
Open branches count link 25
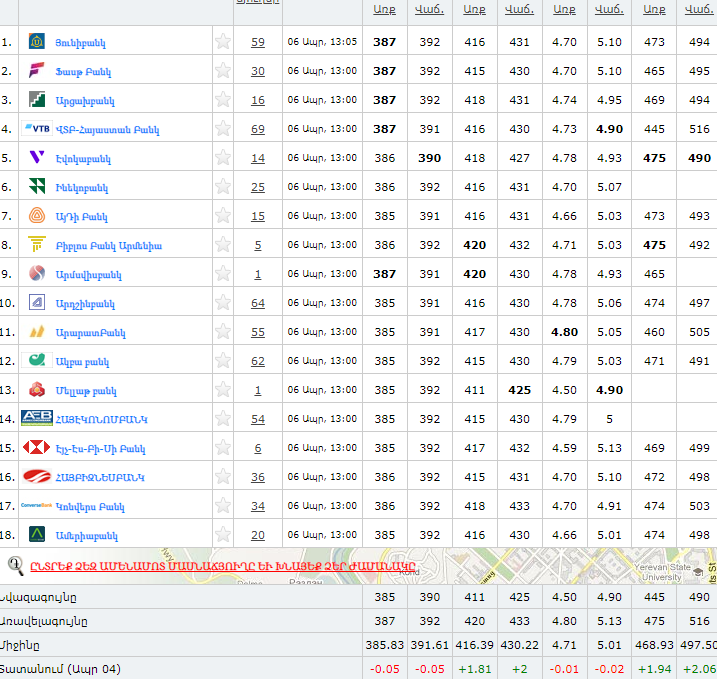(258, 187)
